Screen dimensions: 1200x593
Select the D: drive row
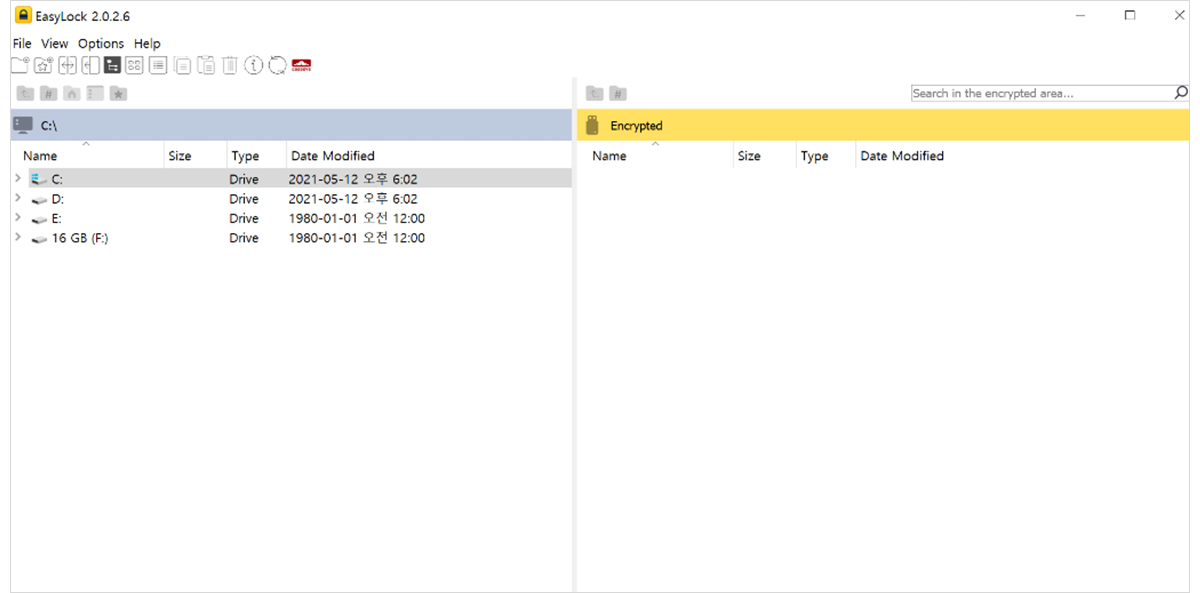click(291, 198)
